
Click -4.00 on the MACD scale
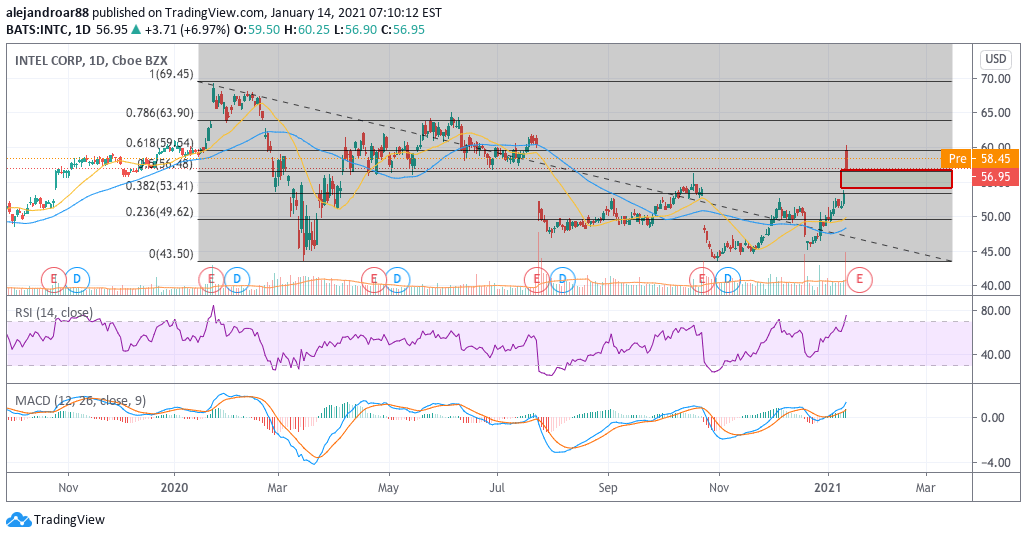[996, 463]
